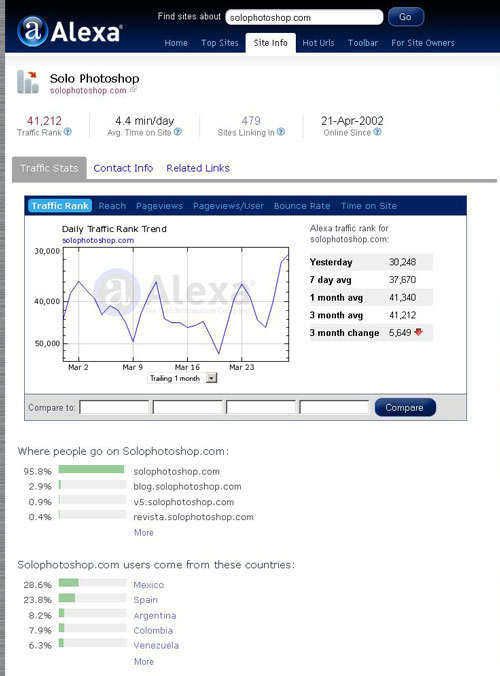Show the Reach chart

[x=112, y=206]
